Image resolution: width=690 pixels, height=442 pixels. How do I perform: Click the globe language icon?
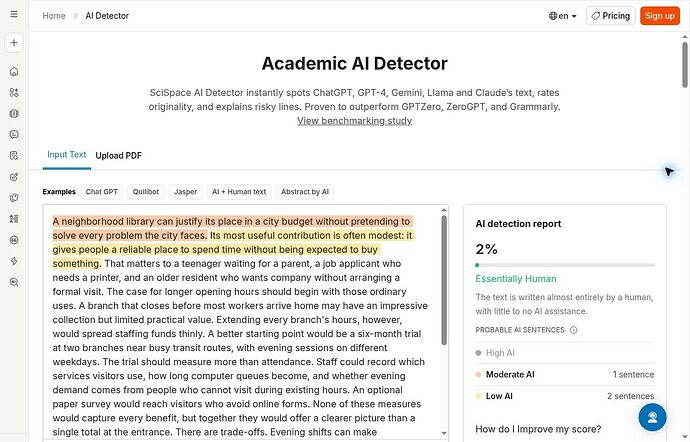click(x=553, y=16)
